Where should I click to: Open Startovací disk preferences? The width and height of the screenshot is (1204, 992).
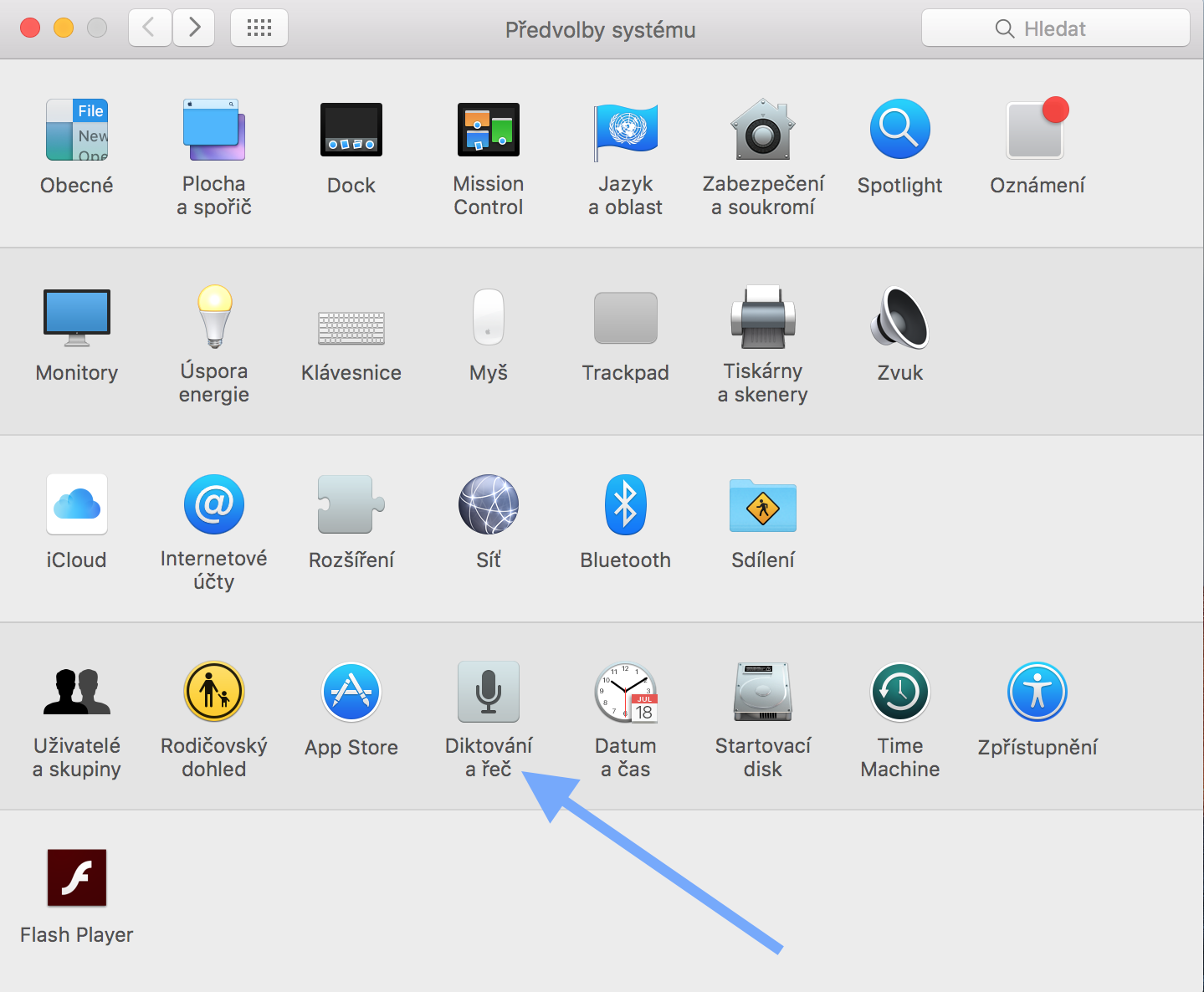[x=762, y=693]
